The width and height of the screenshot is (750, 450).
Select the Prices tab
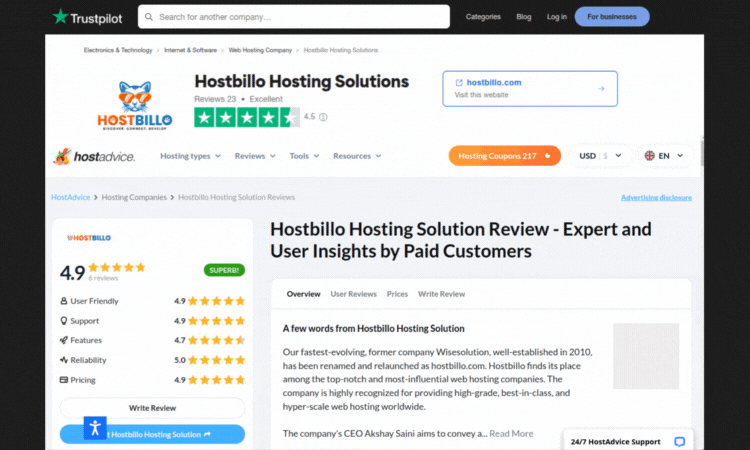[x=397, y=294]
